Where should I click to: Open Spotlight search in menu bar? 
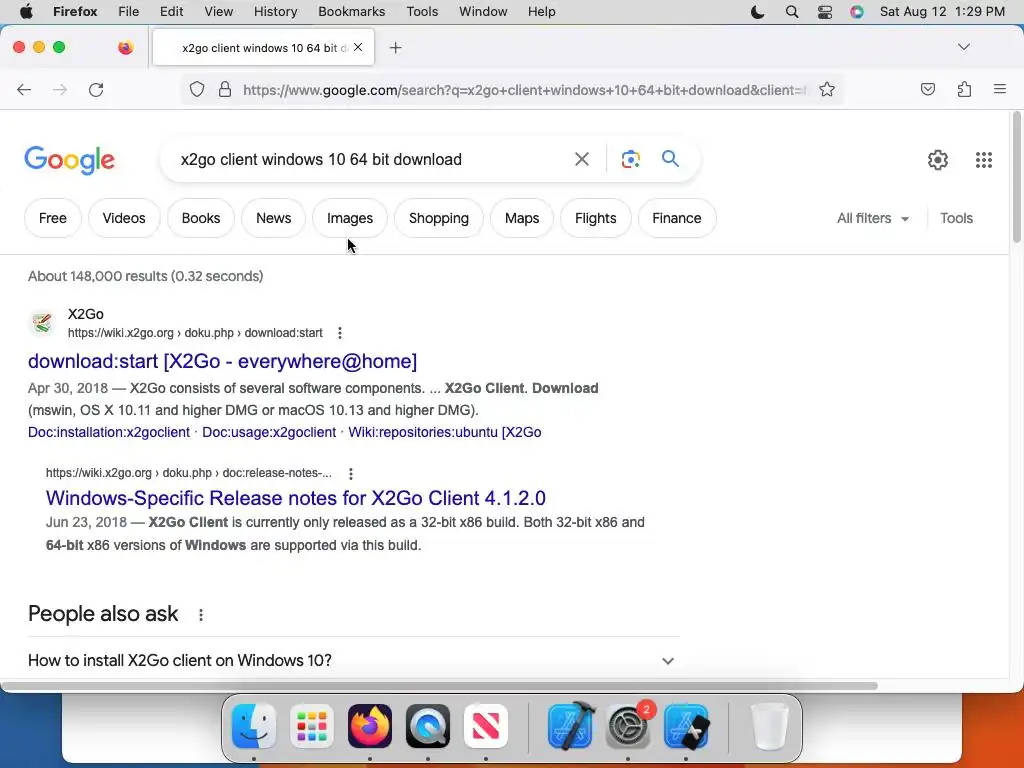point(792,12)
